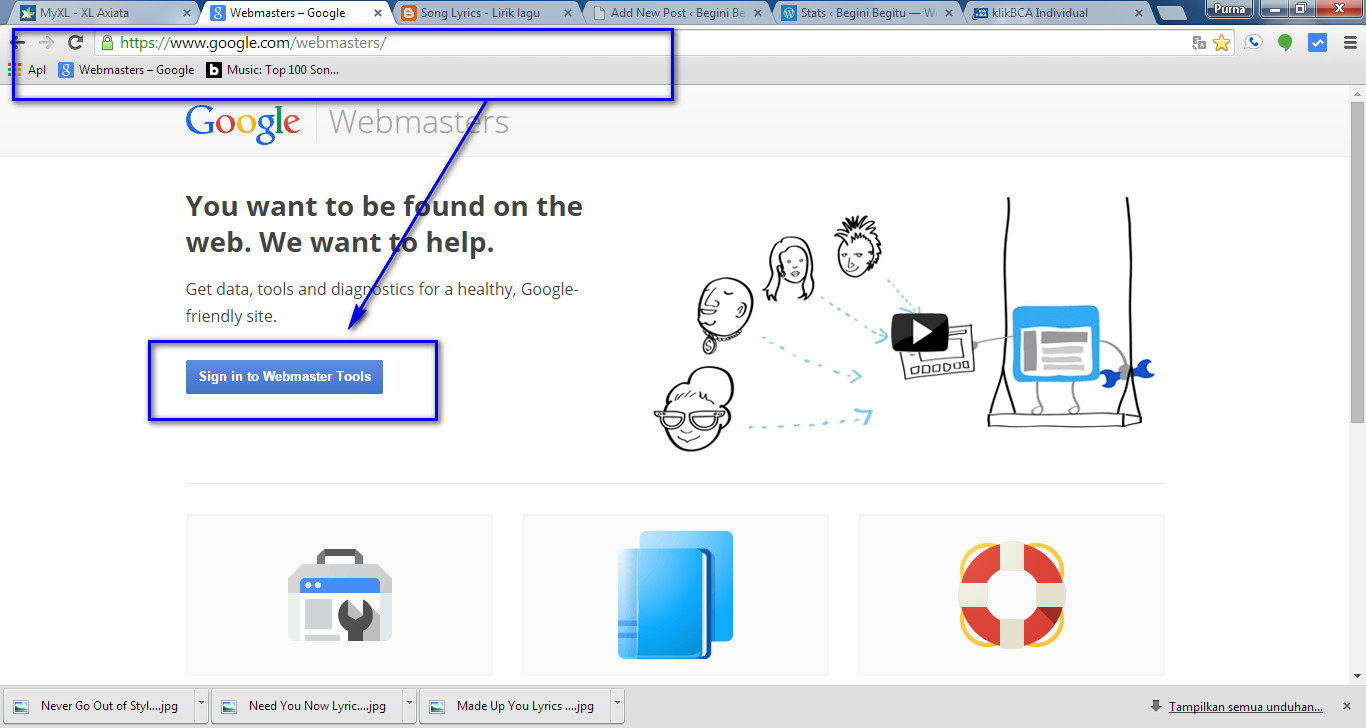Click the text Get data, tools and diagnostics
The image size is (1366, 728).
382,303
